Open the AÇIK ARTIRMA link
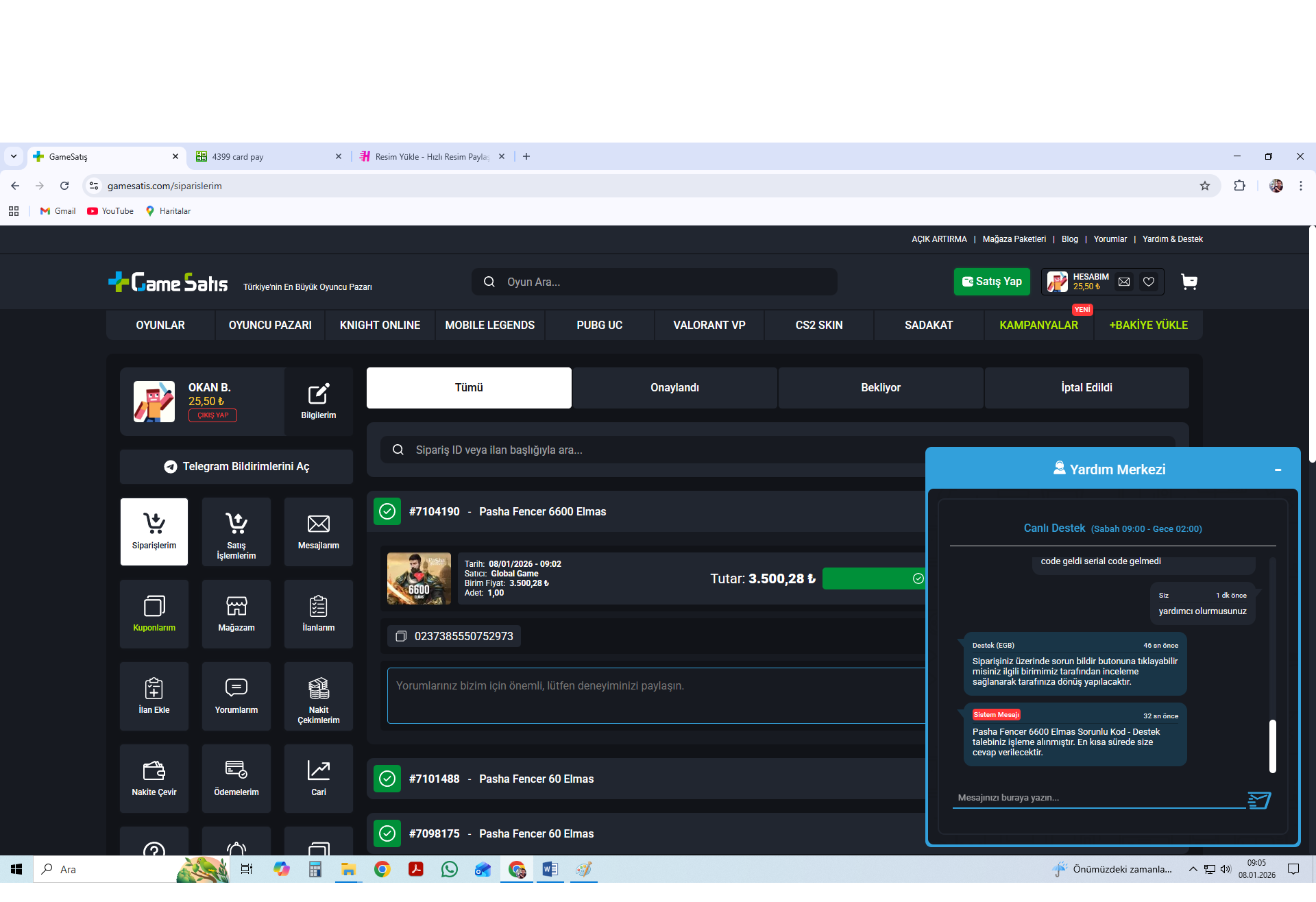Viewport: 1316px width, 902px height. [939, 239]
